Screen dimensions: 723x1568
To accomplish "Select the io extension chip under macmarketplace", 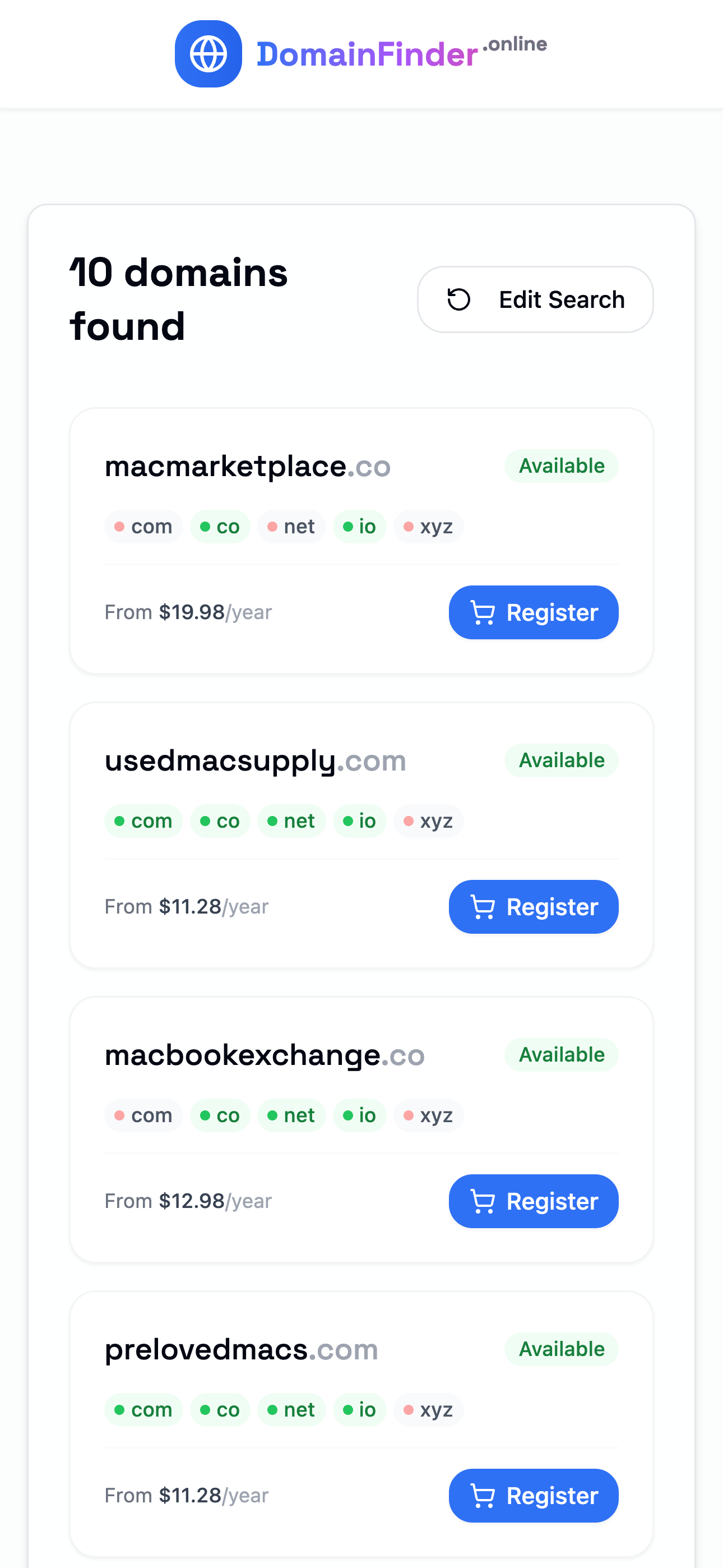I will tap(360, 527).
